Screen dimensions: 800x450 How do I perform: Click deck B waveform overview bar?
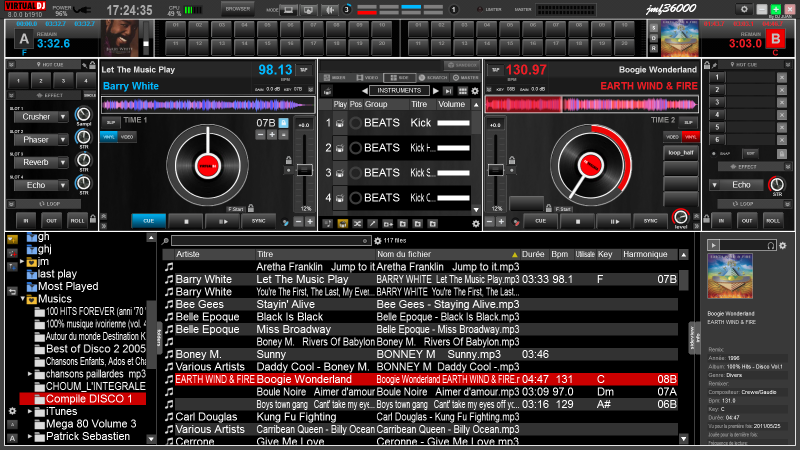click(x=591, y=105)
